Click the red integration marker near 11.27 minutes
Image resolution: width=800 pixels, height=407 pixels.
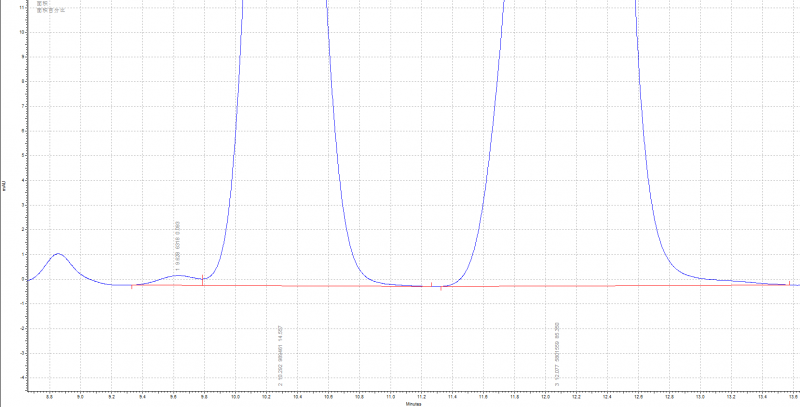click(432, 284)
